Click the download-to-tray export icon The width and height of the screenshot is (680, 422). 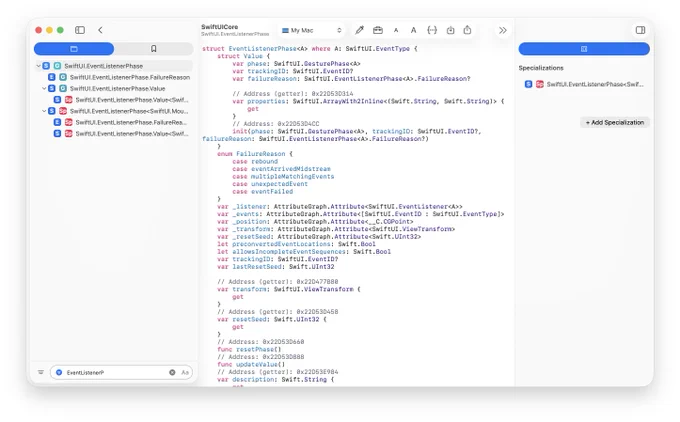[x=451, y=30]
